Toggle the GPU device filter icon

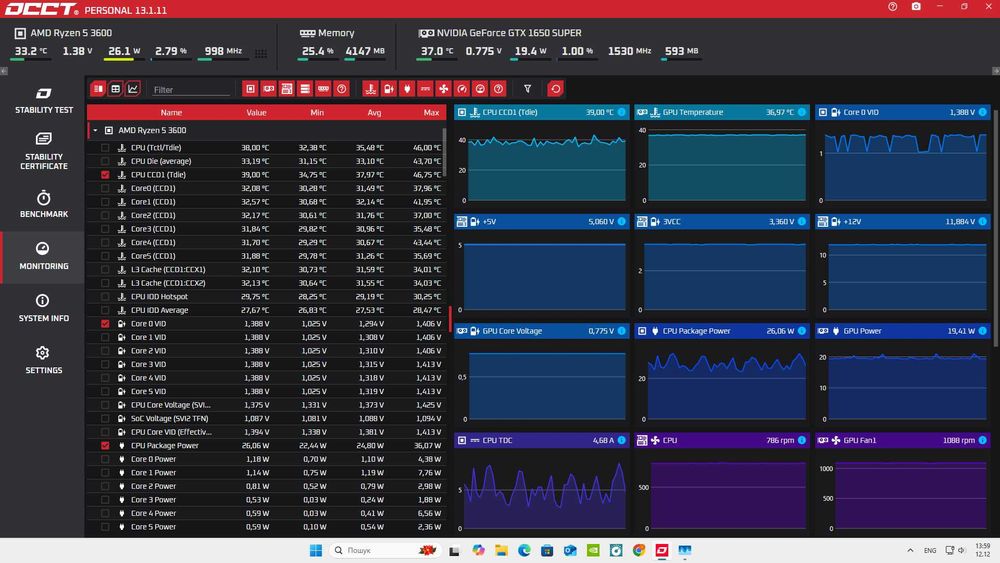point(268,89)
